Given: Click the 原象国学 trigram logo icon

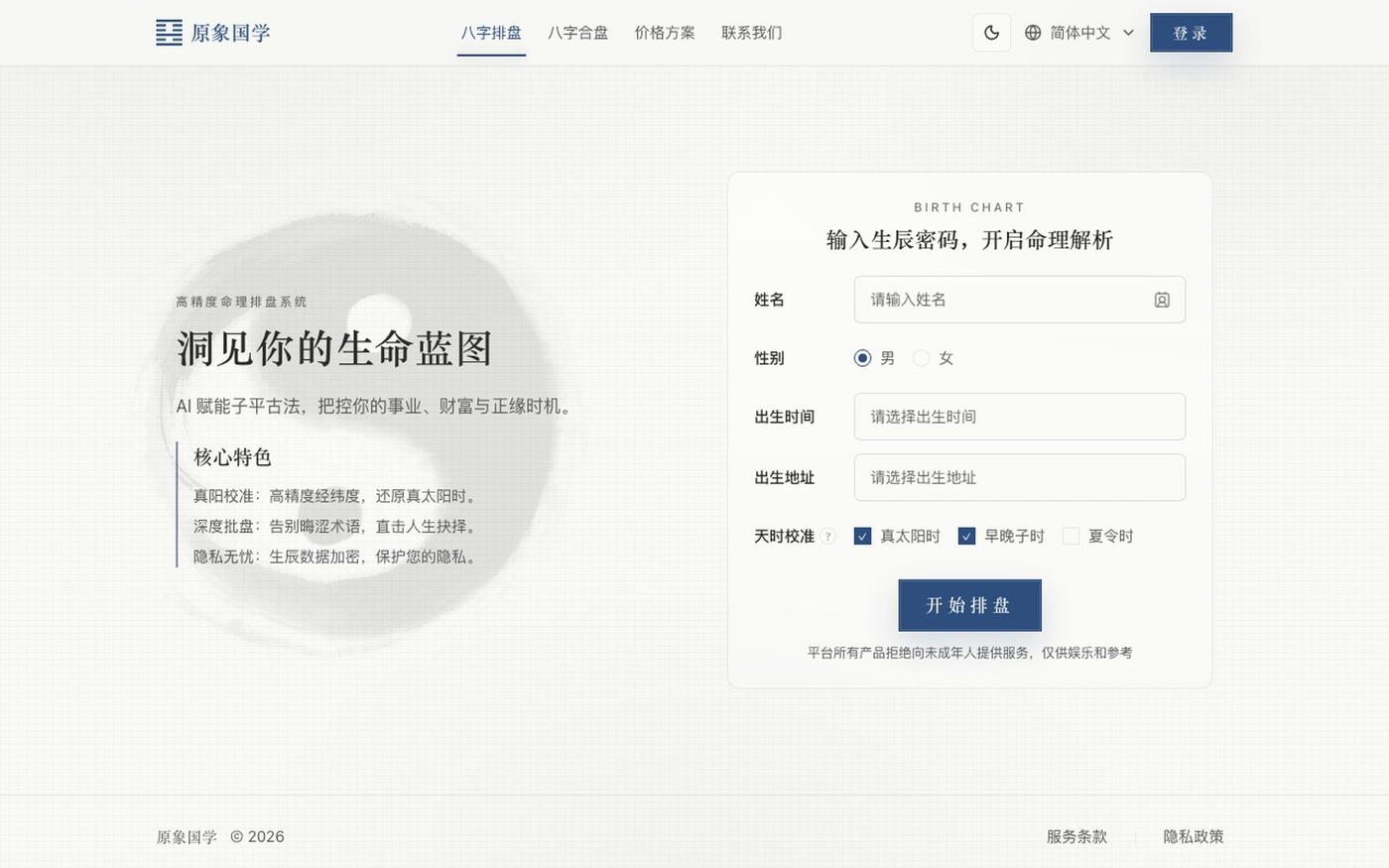Looking at the screenshot, I should coord(169,33).
